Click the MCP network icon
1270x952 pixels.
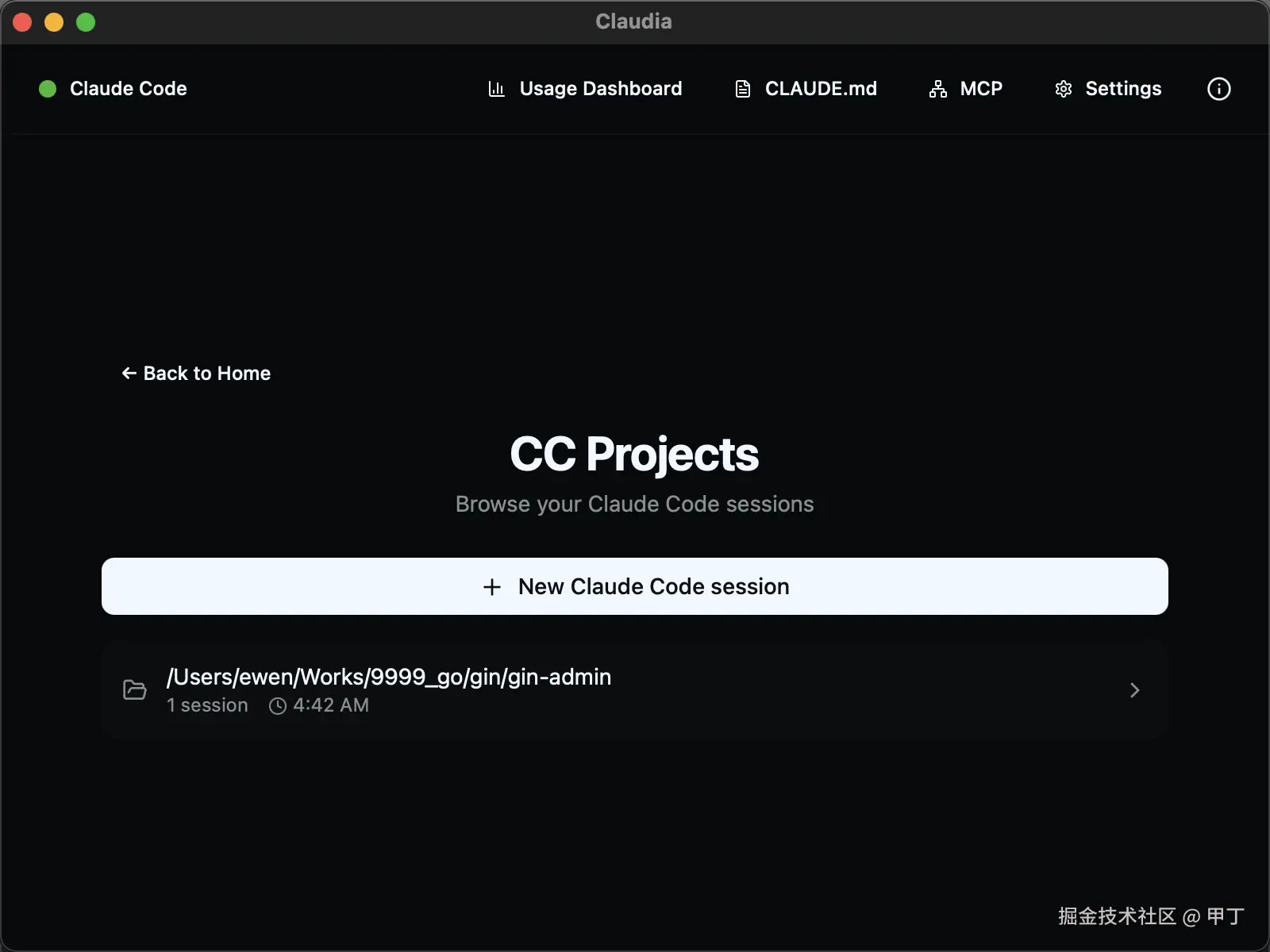pos(938,89)
